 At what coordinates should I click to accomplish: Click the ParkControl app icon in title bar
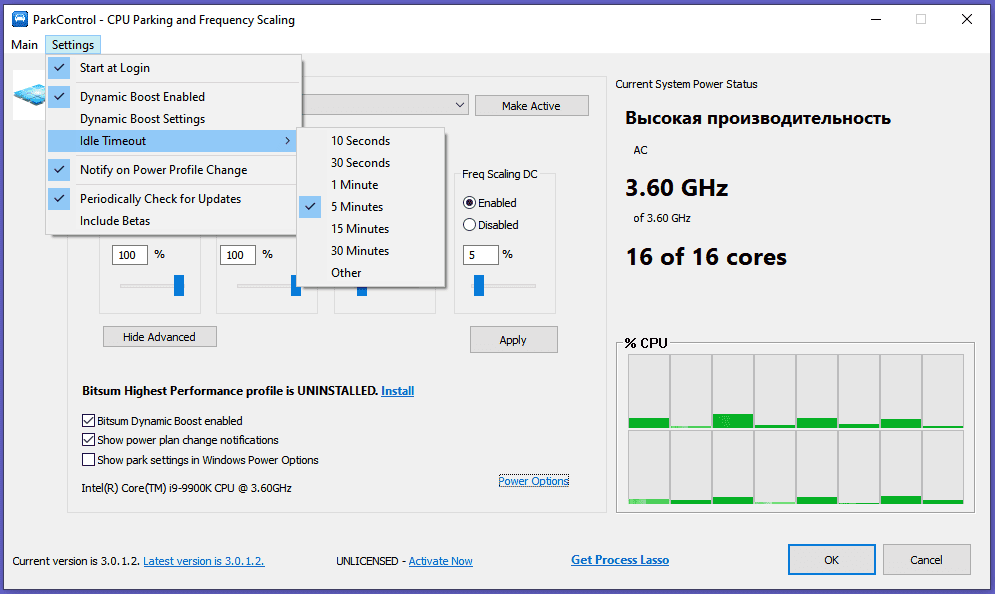(x=20, y=19)
